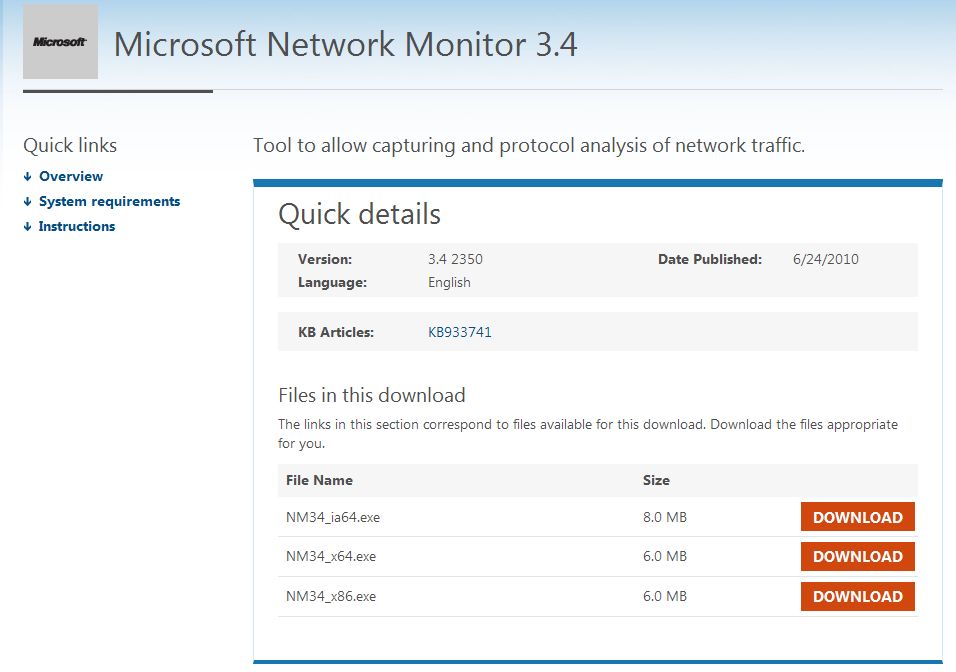Click the Language: label
Screen dimensions: 956x672
(x=332, y=282)
